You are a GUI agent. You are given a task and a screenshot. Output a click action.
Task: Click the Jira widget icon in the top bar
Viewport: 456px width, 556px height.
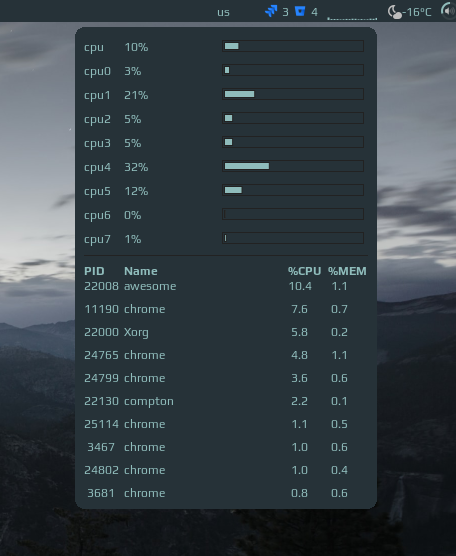pos(271,12)
